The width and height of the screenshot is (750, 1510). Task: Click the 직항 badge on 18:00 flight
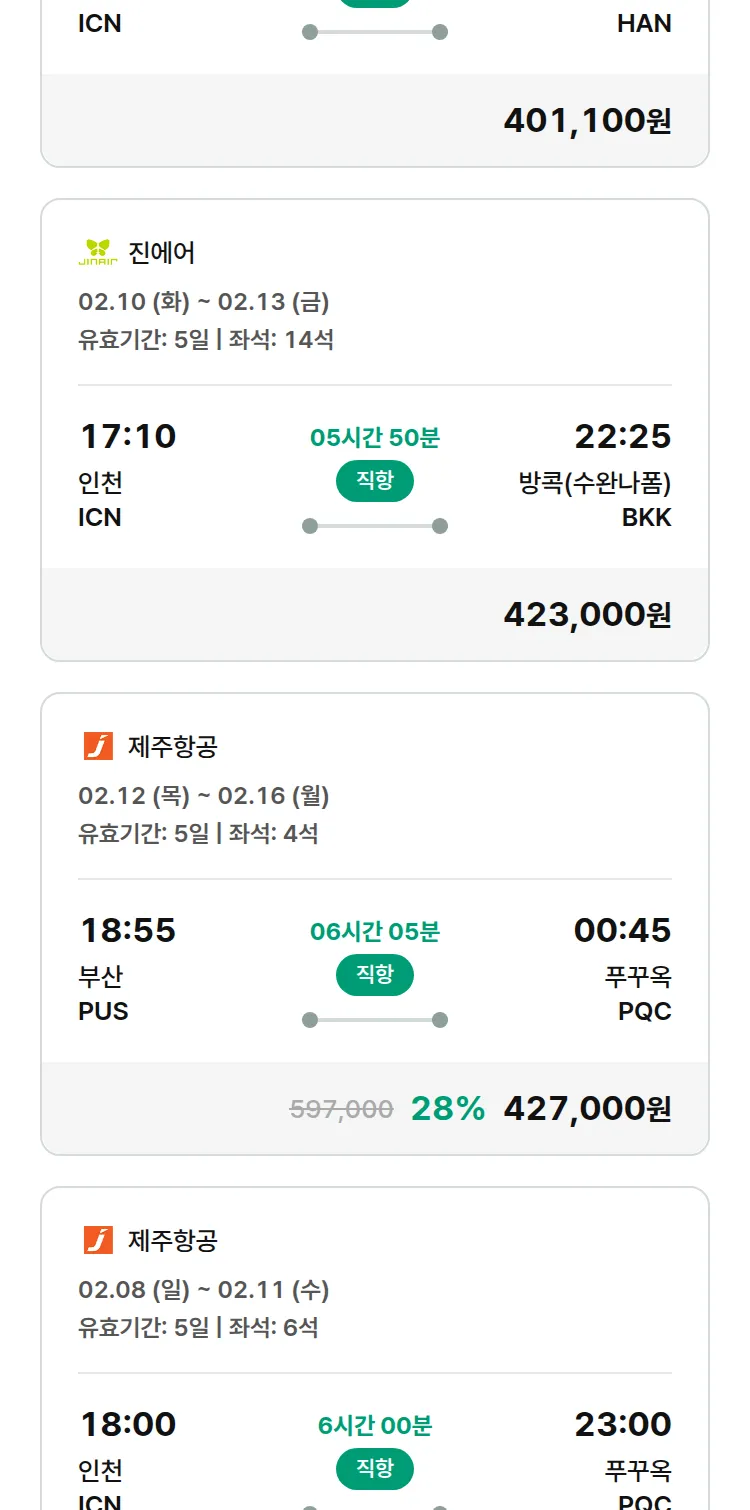pos(375,1469)
